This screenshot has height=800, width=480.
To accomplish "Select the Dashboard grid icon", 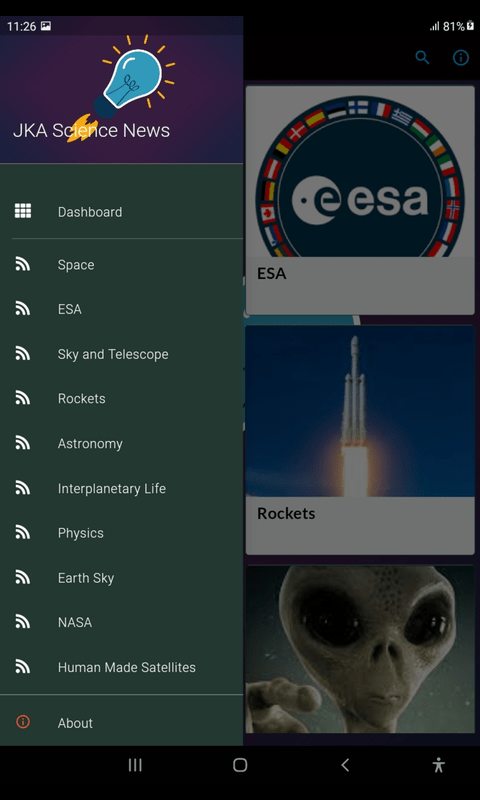I will point(23,211).
